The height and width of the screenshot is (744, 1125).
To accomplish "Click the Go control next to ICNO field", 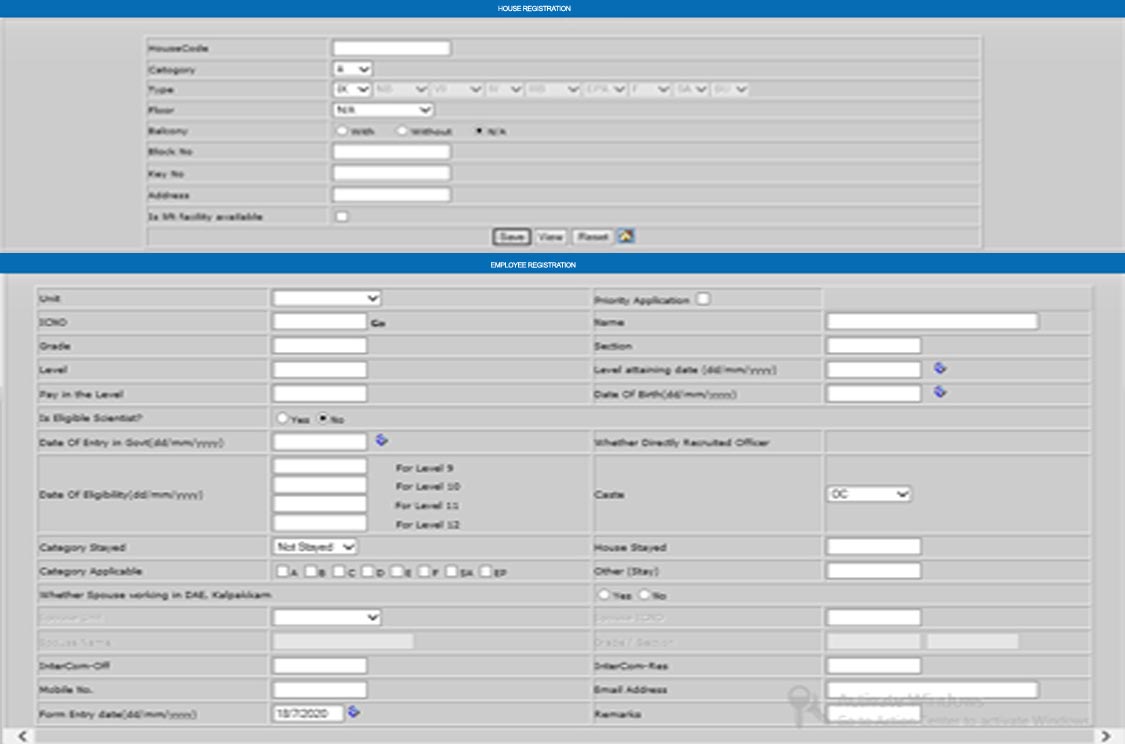I will pos(378,323).
